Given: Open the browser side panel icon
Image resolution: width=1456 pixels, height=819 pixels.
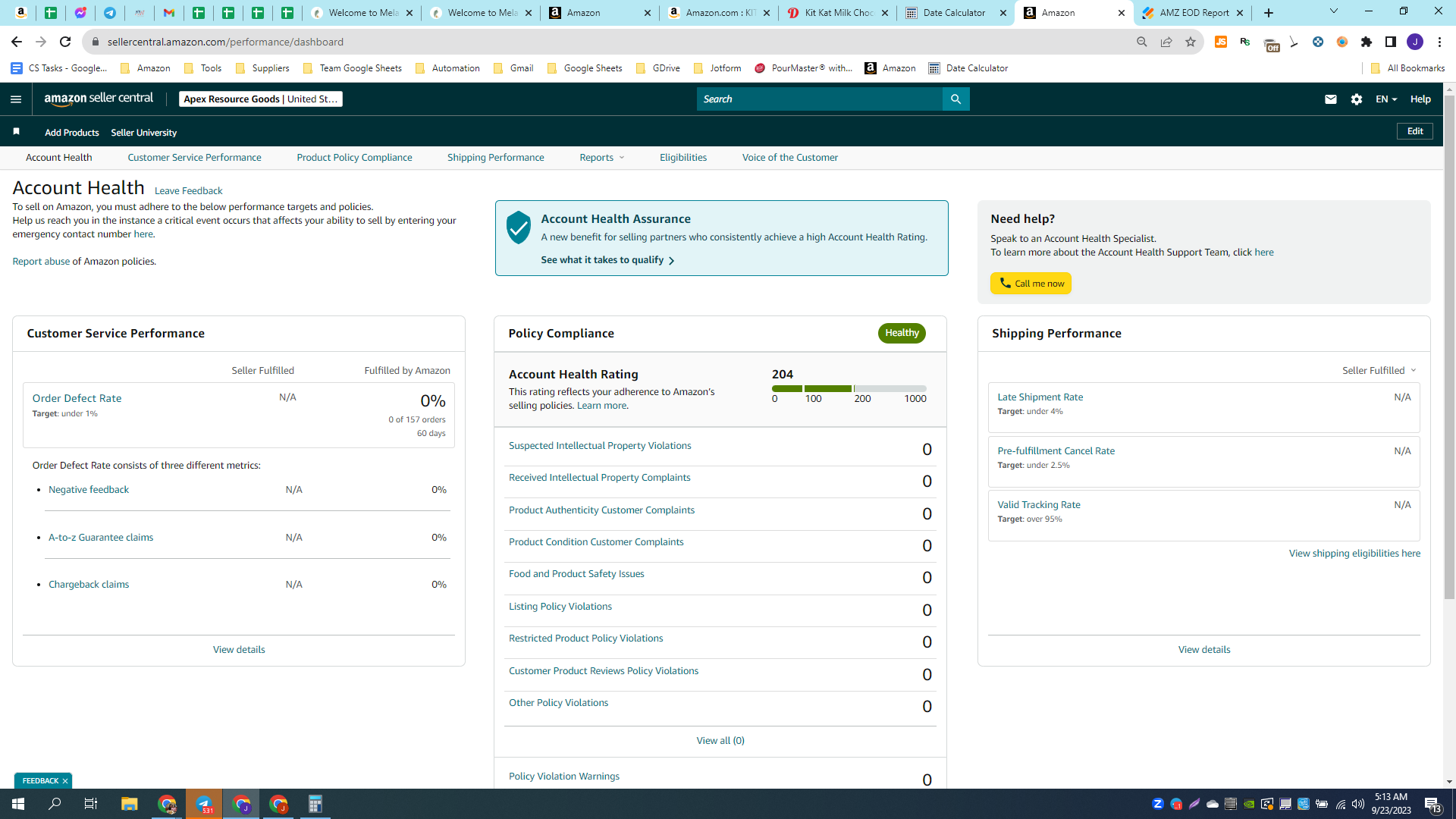Looking at the screenshot, I should [x=1391, y=42].
